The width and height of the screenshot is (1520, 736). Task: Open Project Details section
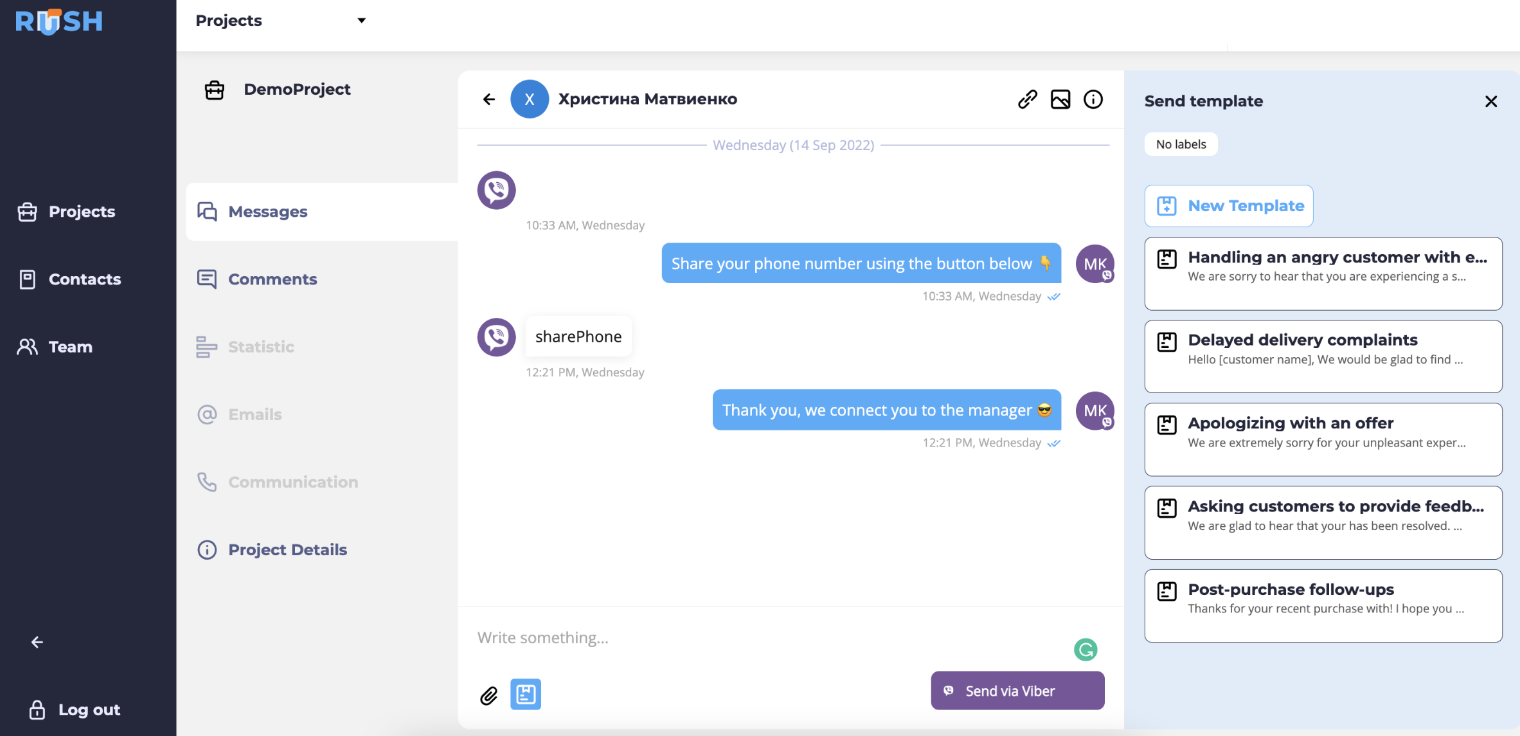287,550
